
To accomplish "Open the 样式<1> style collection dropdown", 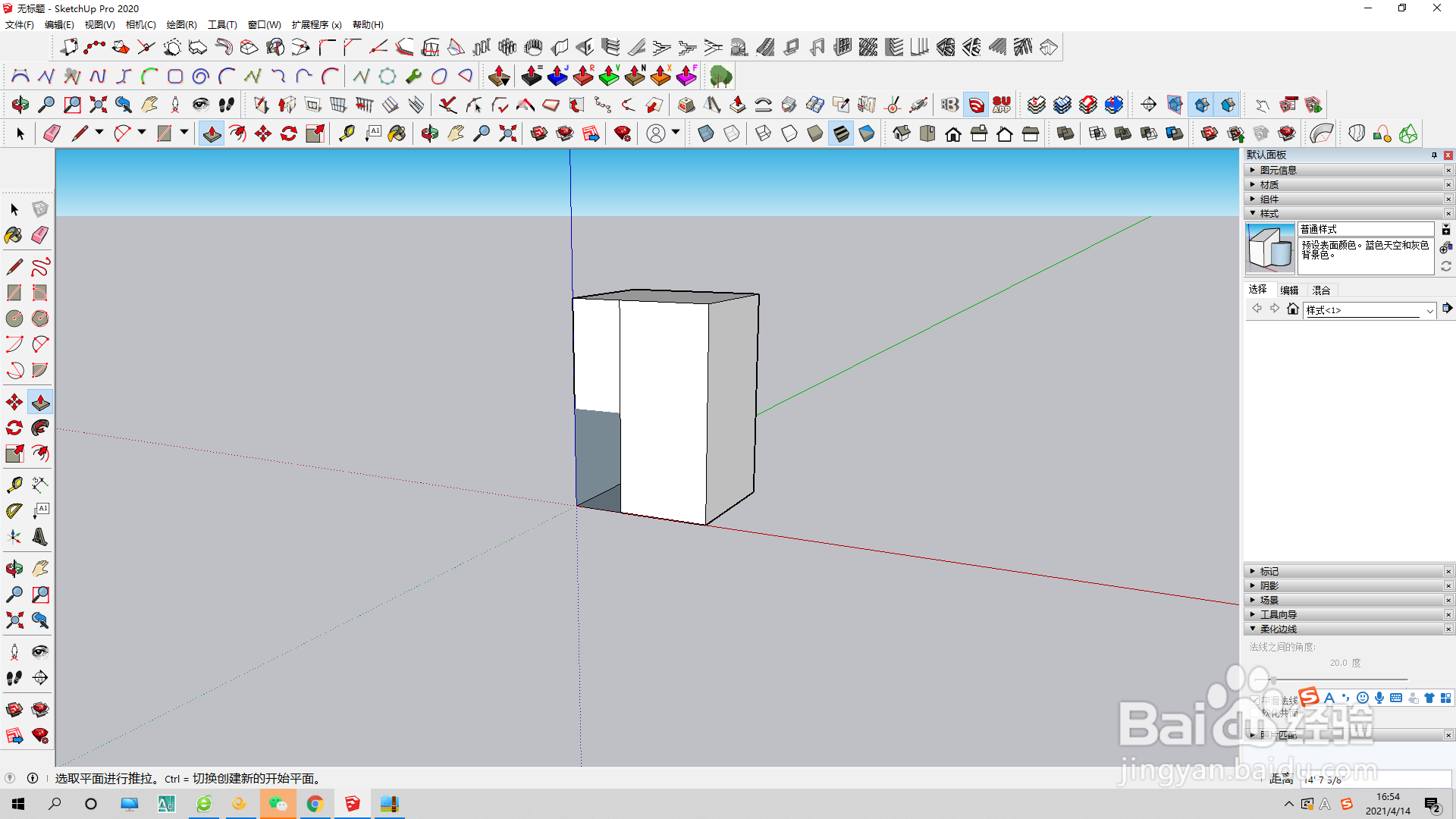I will point(1429,310).
